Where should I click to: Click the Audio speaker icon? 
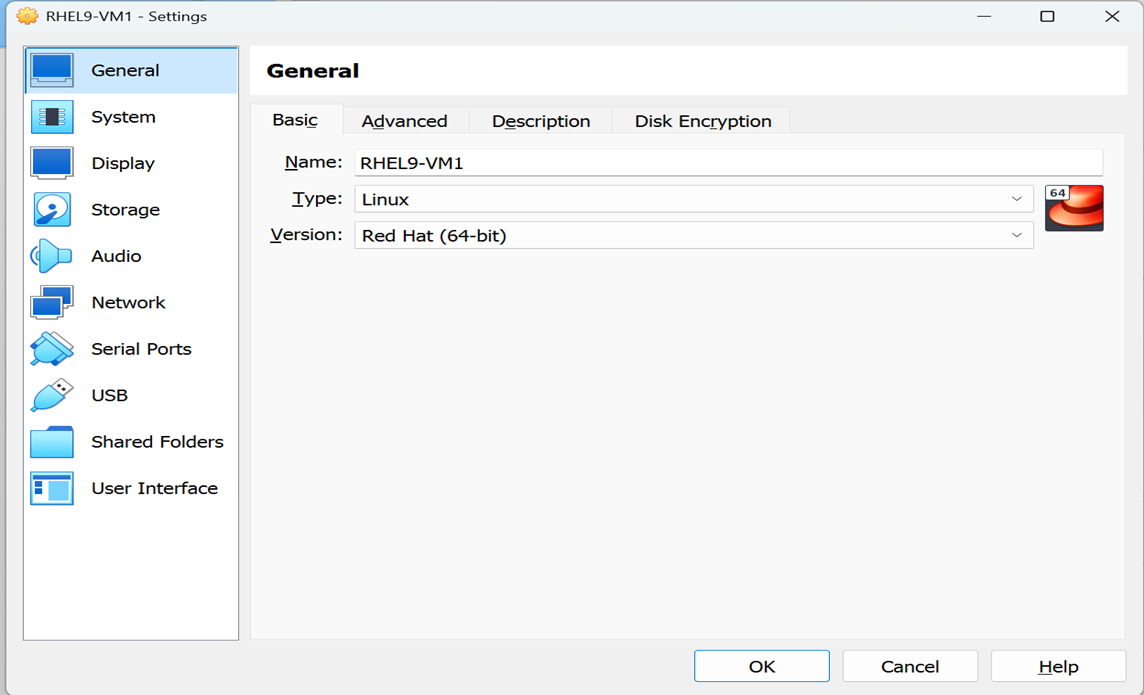pos(51,256)
